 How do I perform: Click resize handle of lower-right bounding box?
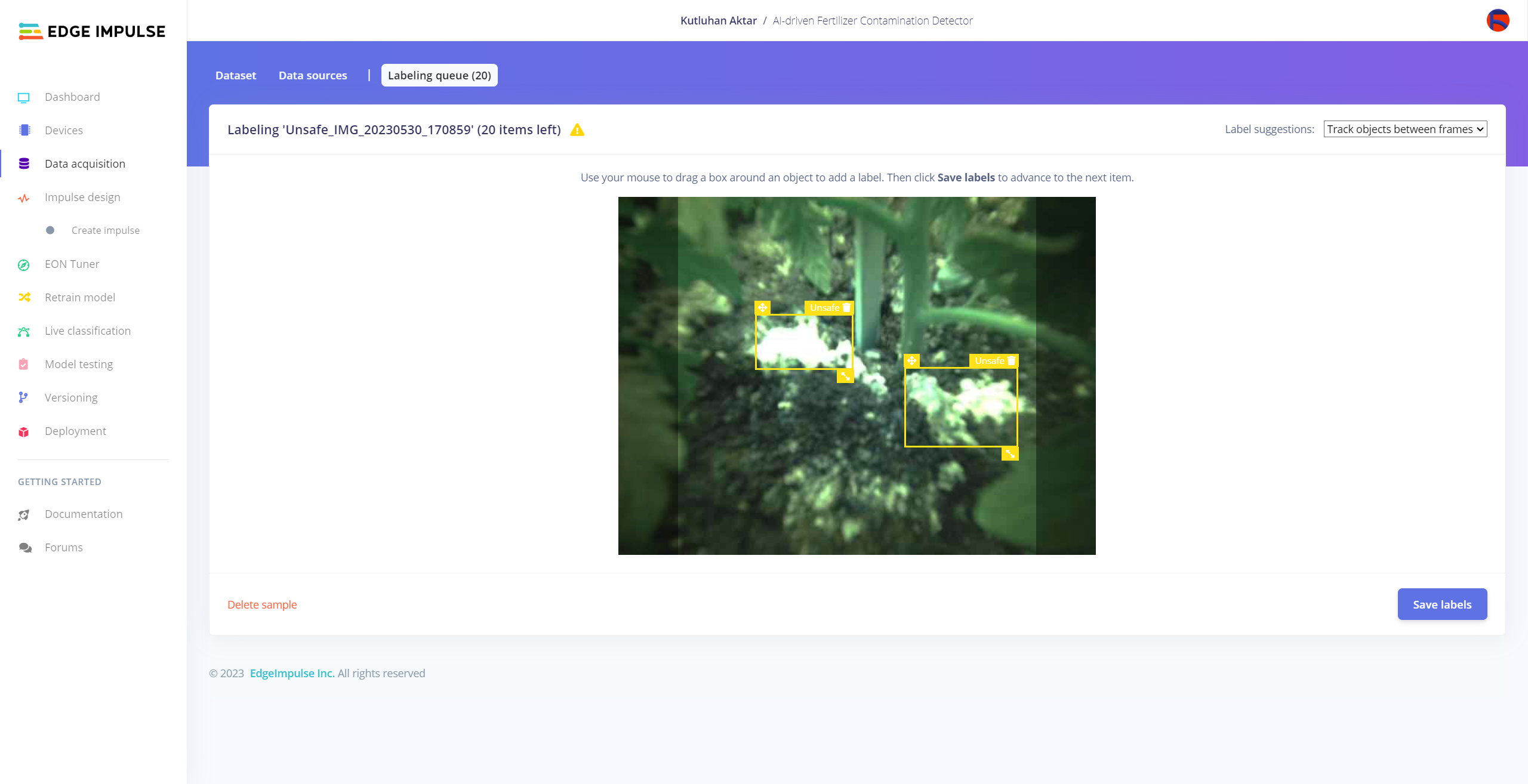point(1010,454)
